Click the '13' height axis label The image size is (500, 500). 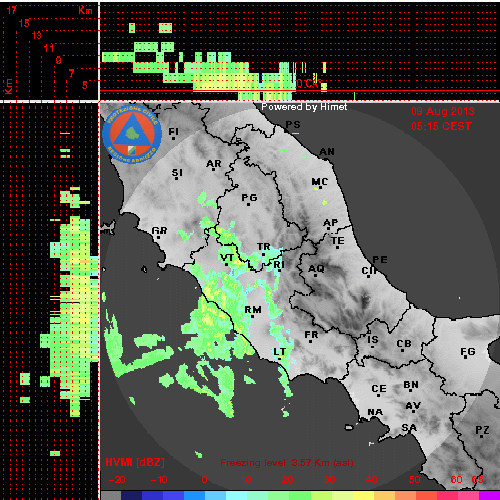tap(36, 35)
